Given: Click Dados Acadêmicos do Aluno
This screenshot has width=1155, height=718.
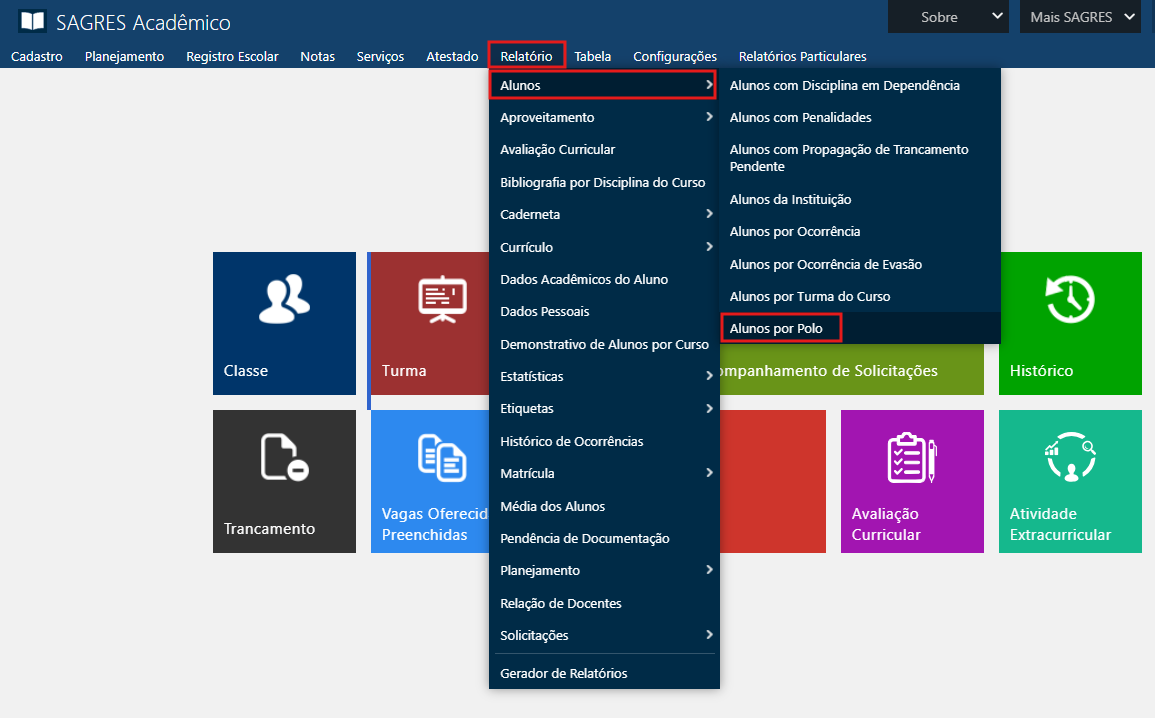Looking at the screenshot, I should [584, 279].
